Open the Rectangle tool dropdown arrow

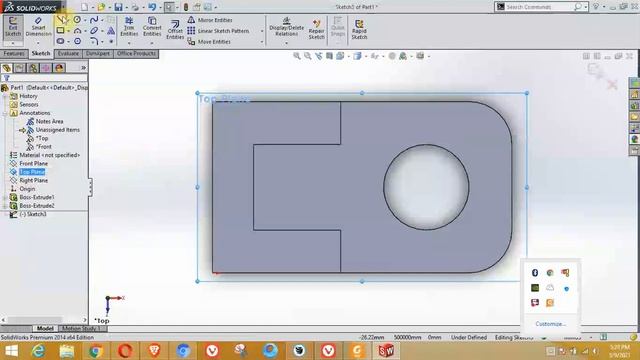(x=68, y=31)
